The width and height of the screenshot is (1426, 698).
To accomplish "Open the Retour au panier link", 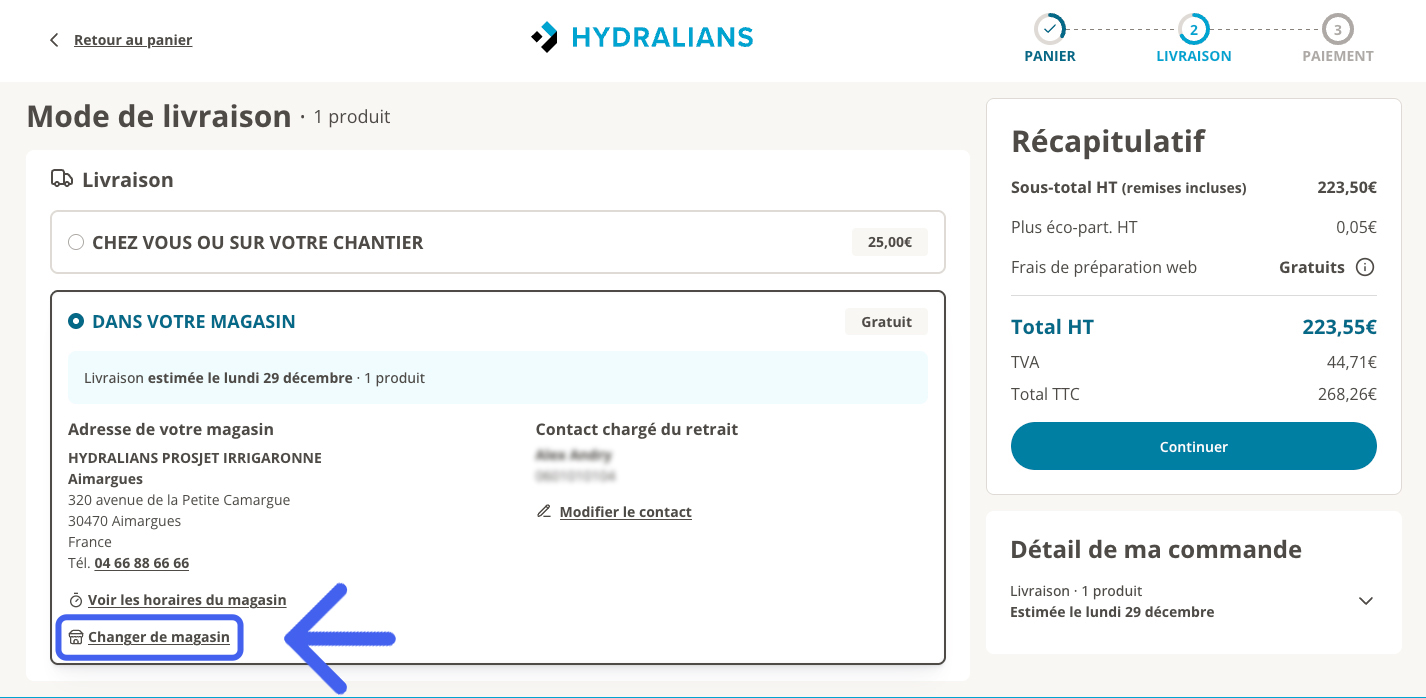I will pos(133,40).
